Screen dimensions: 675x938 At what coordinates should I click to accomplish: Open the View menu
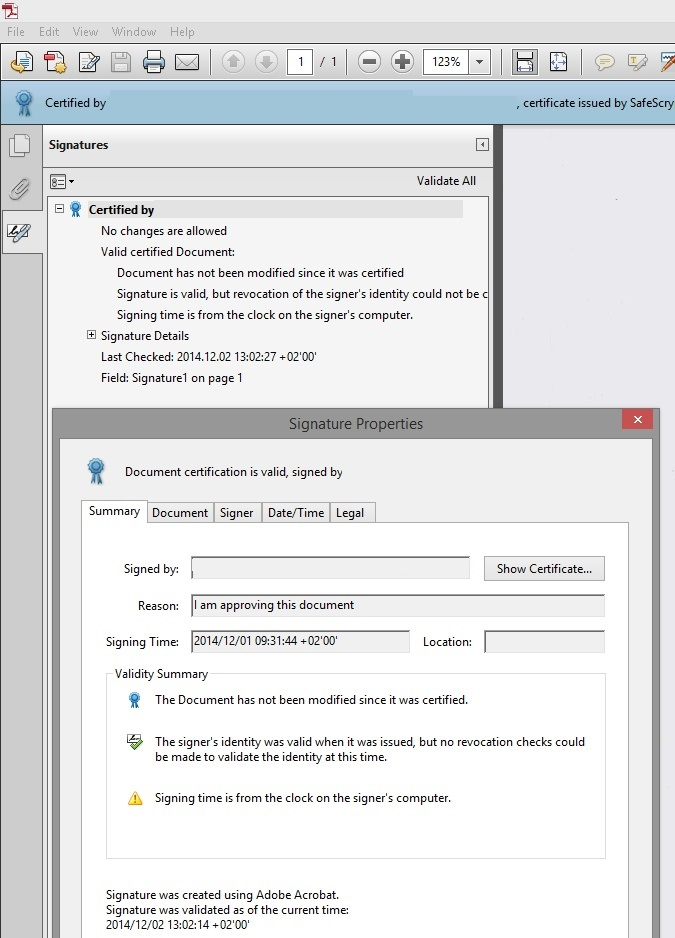pos(85,32)
